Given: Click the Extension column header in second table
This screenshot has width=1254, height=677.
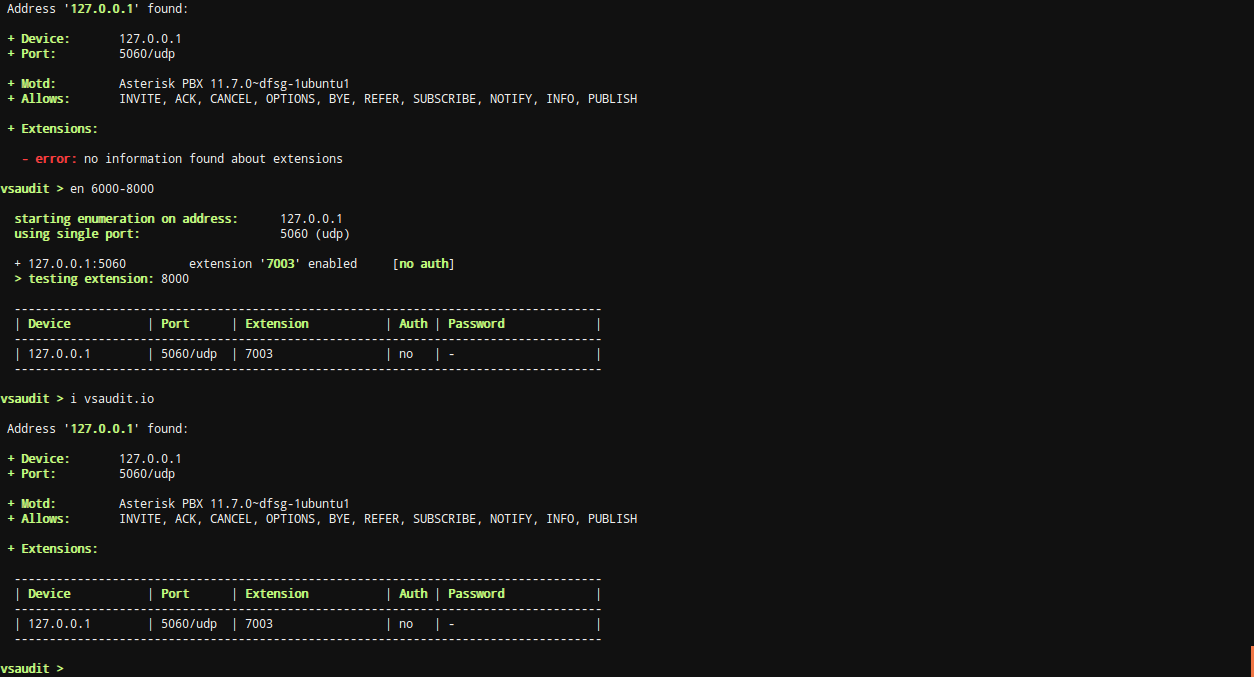Looking at the screenshot, I should point(277,593).
